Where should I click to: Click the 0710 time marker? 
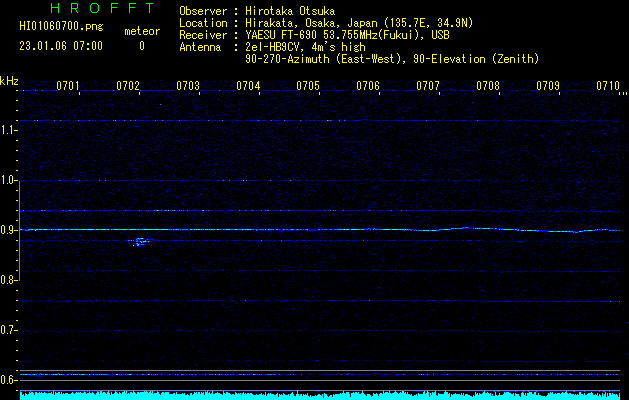pyautogui.click(x=608, y=86)
